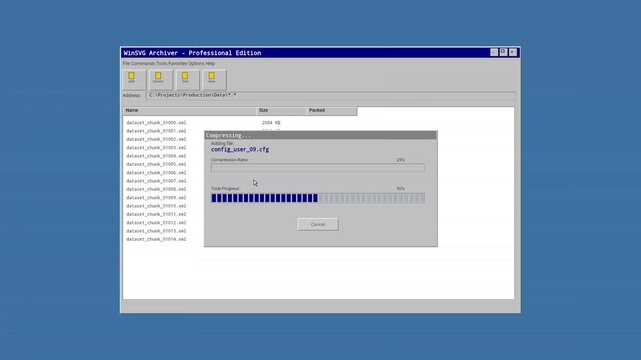Image resolution: width=641 pixels, height=360 pixels.
Task: Click the config_user_09.cfg file name in dialog
Action: (240, 150)
